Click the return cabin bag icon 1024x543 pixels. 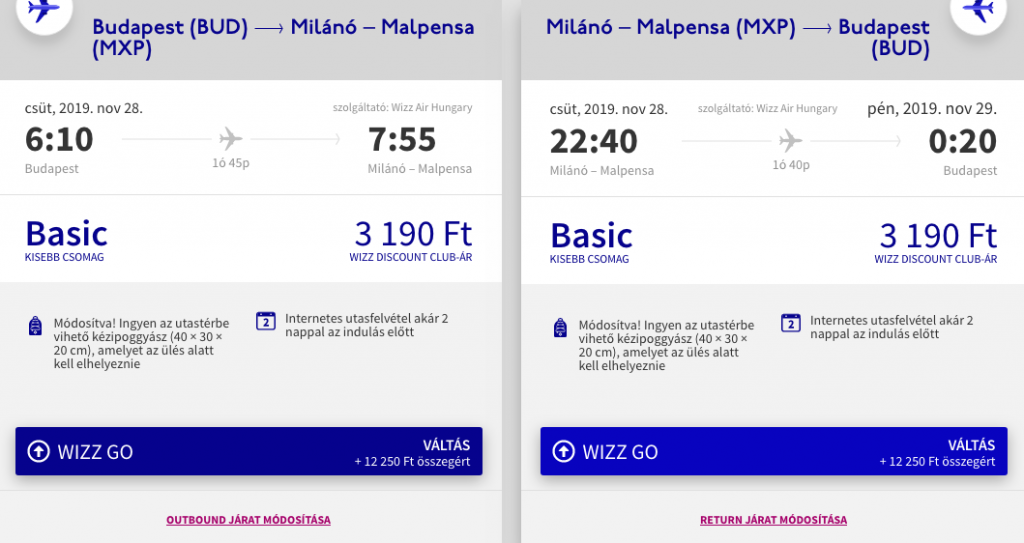click(x=560, y=327)
